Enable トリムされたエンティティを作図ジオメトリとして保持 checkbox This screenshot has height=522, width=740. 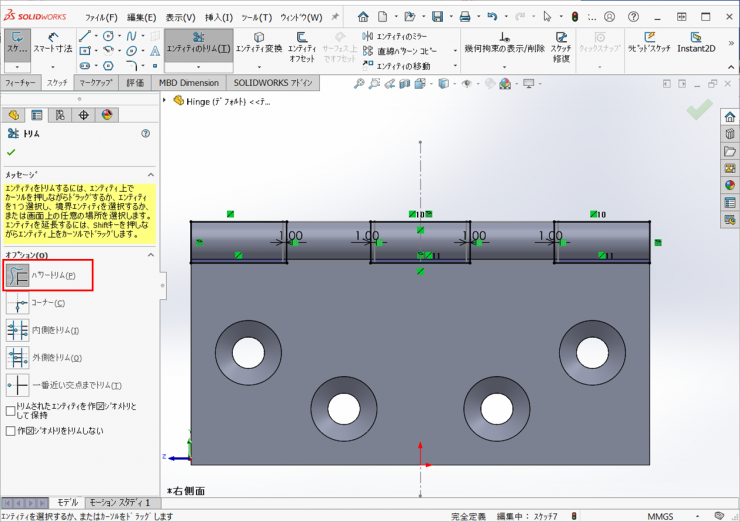tap(11, 411)
